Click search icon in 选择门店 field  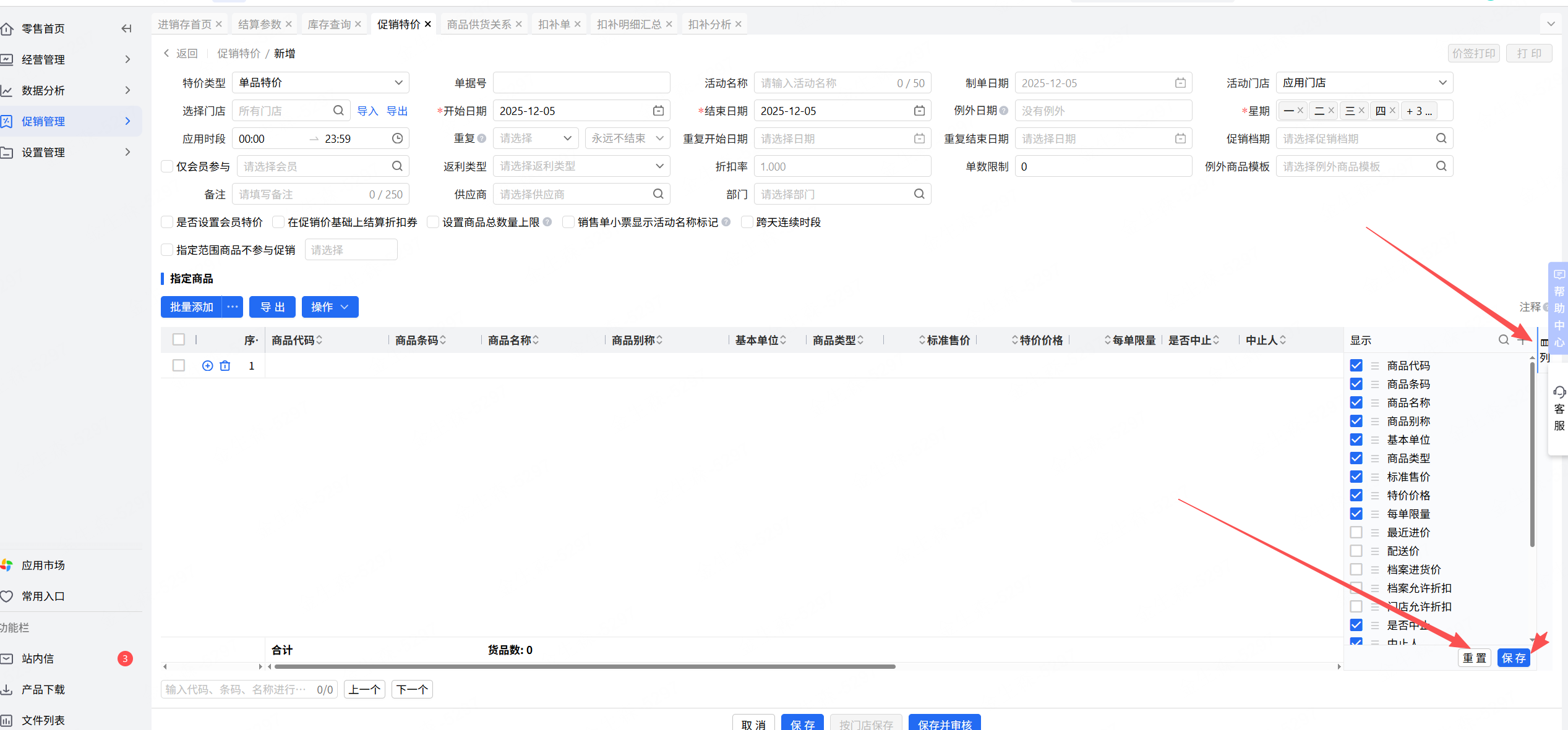coord(338,111)
